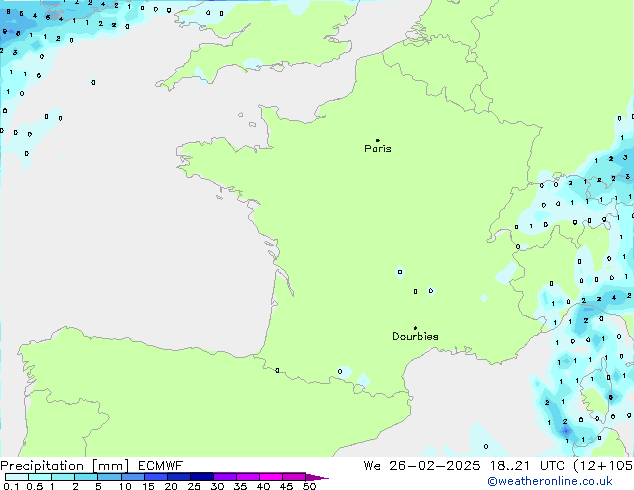Select the 45 to 50 mm legend swatch

pyautogui.click(x=294, y=477)
